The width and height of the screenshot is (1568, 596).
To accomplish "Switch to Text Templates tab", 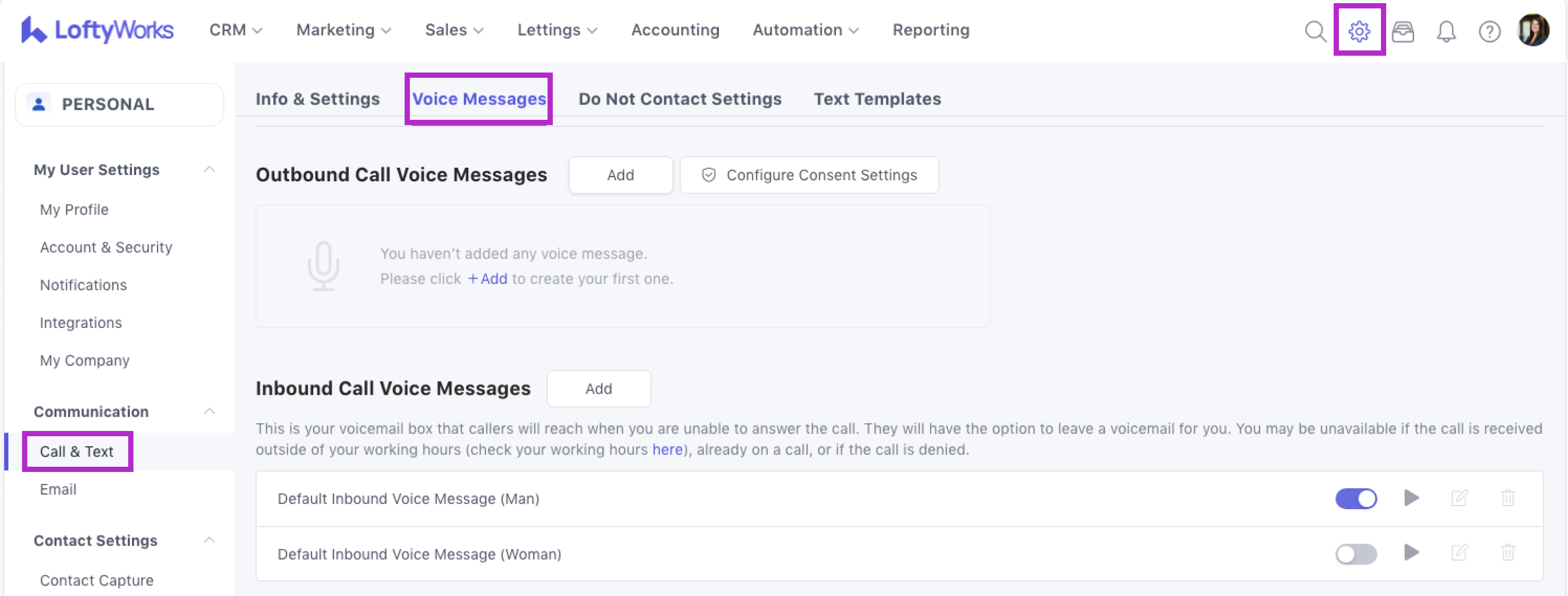I will (x=876, y=99).
